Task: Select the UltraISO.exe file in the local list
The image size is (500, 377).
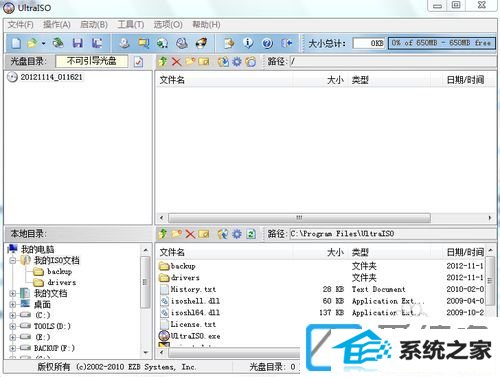Action: pyautogui.click(x=195, y=336)
